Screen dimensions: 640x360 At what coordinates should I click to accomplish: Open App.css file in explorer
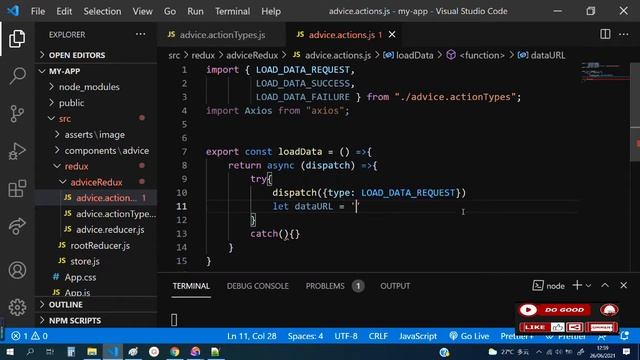80,277
